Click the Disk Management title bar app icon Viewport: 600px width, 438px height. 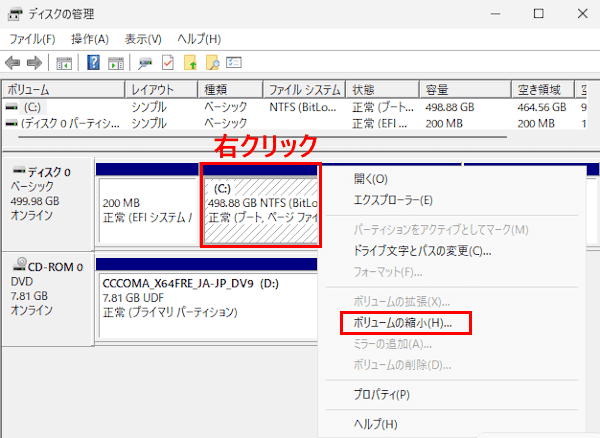15,14
